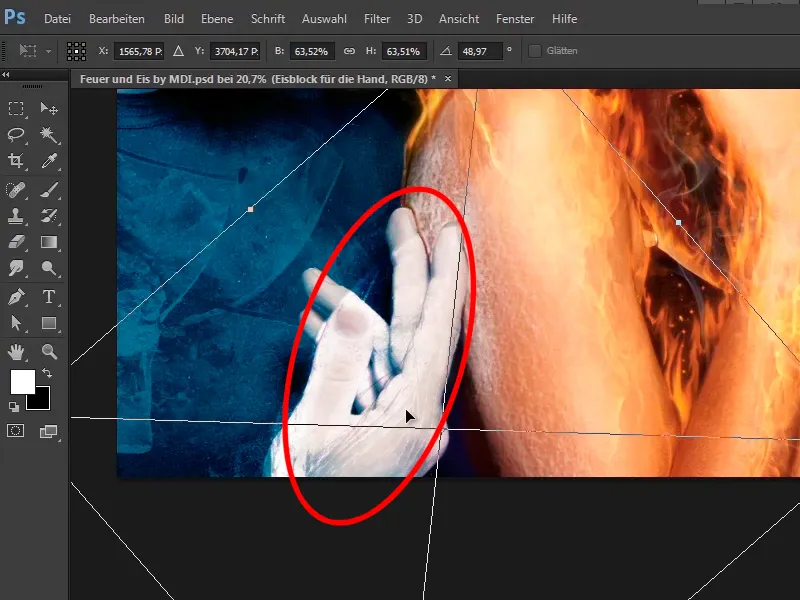Select the Smudge tool

[x=16, y=268]
